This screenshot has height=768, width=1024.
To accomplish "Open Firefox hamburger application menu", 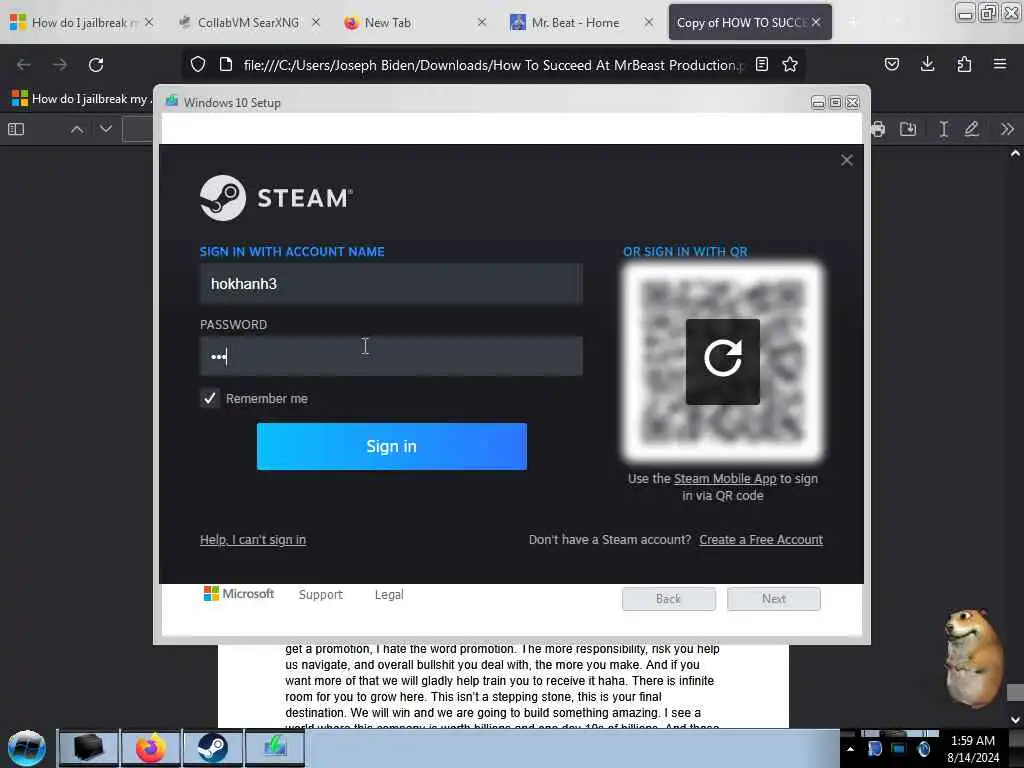I will pyautogui.click(x=999, y=64).
